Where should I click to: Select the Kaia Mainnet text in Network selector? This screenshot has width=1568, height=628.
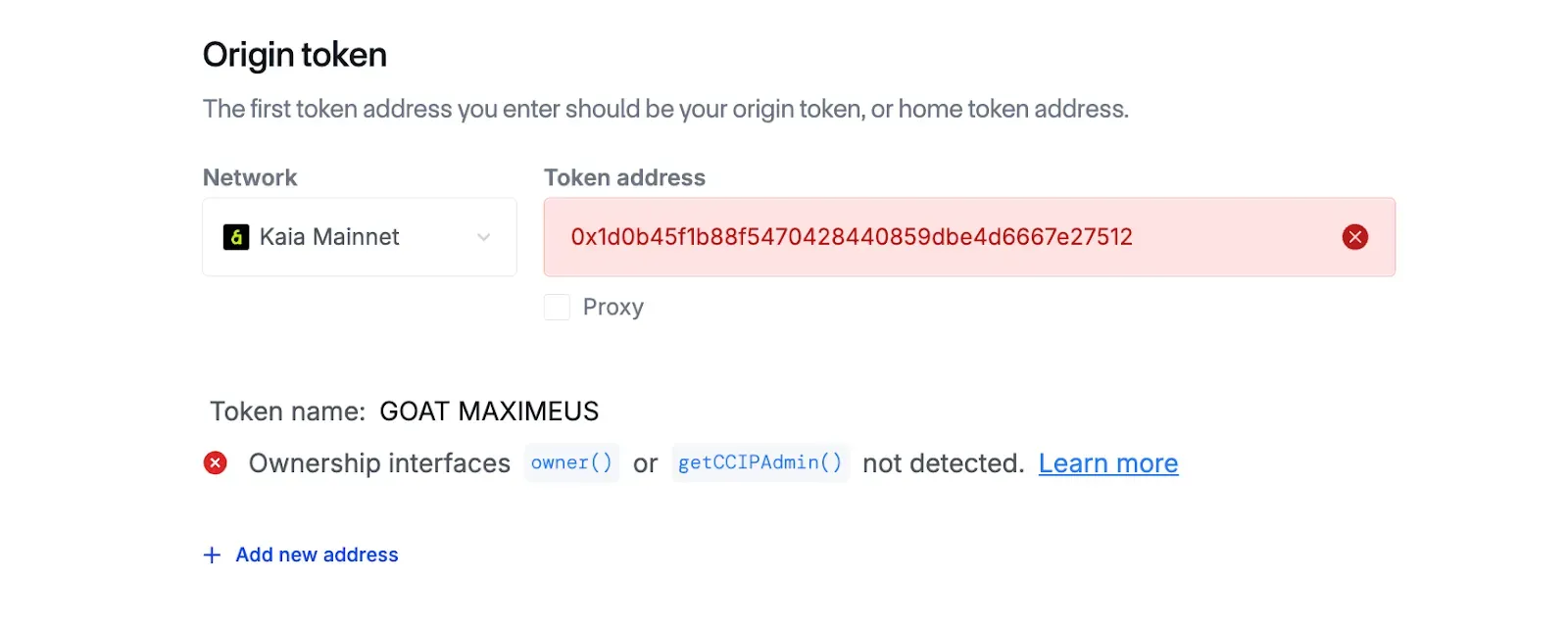329,237
